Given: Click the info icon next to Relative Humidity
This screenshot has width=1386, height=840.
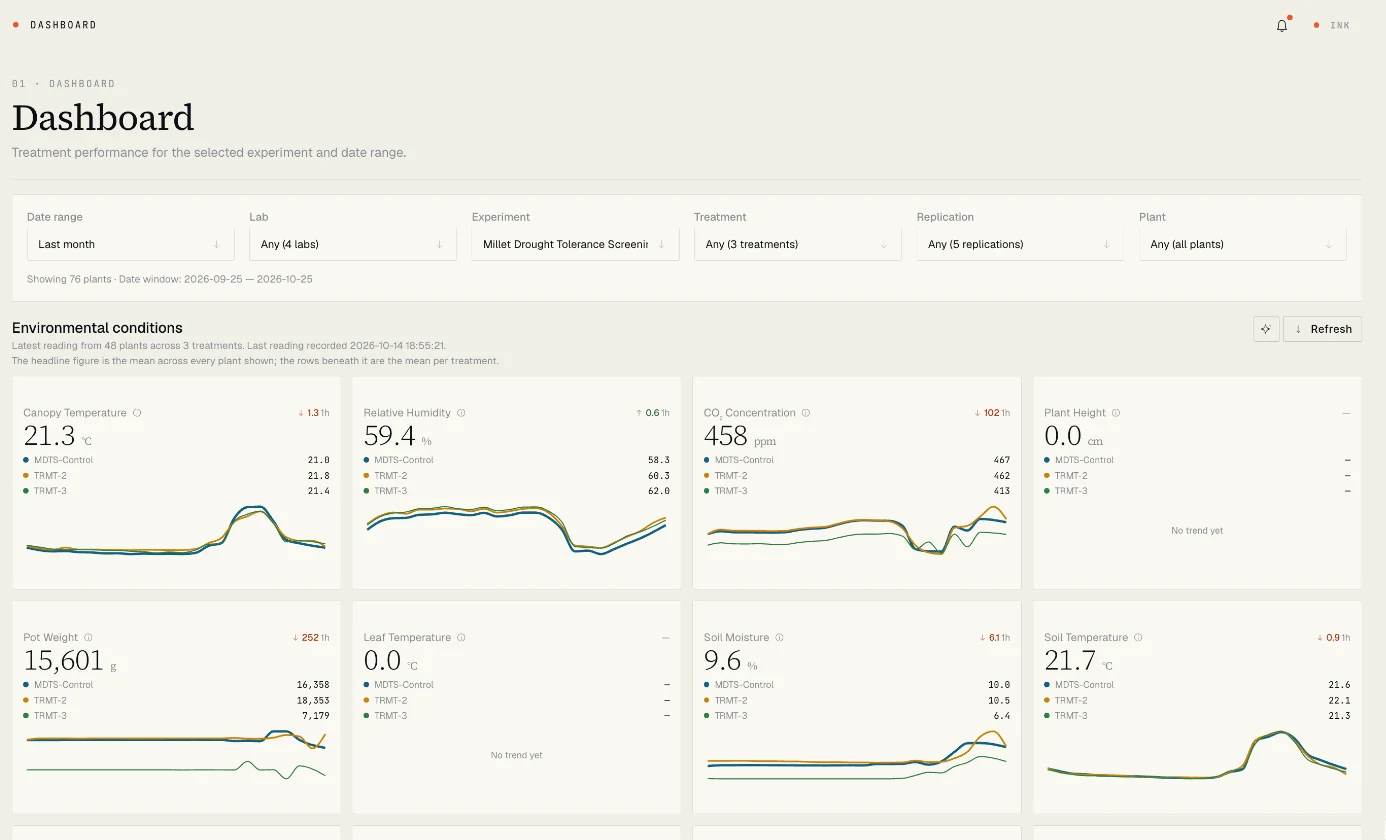Looking at the screenshot, I should pyautogui.click(x=461, y=413).
